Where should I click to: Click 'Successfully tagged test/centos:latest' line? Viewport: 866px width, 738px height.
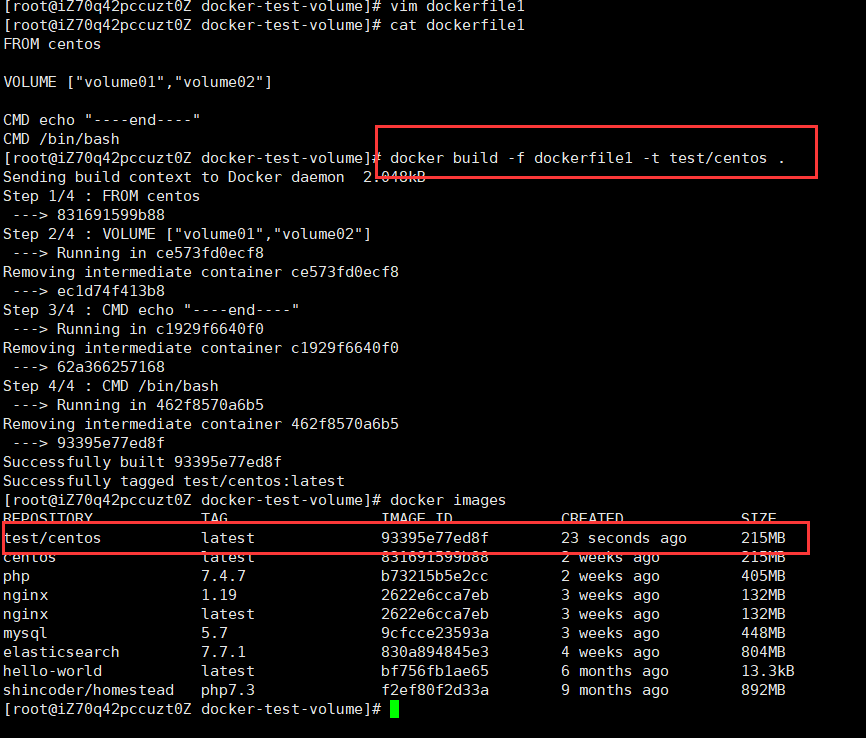[x=173, y=481]
